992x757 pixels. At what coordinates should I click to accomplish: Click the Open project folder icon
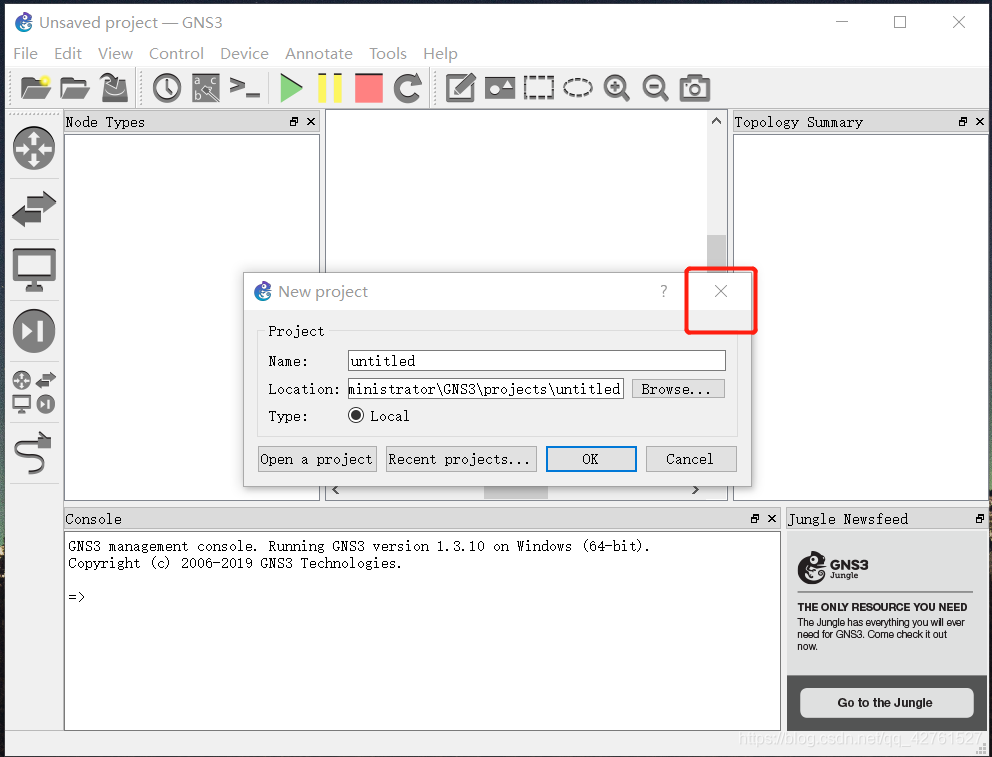pyautogui.click(x=75, y=88)
